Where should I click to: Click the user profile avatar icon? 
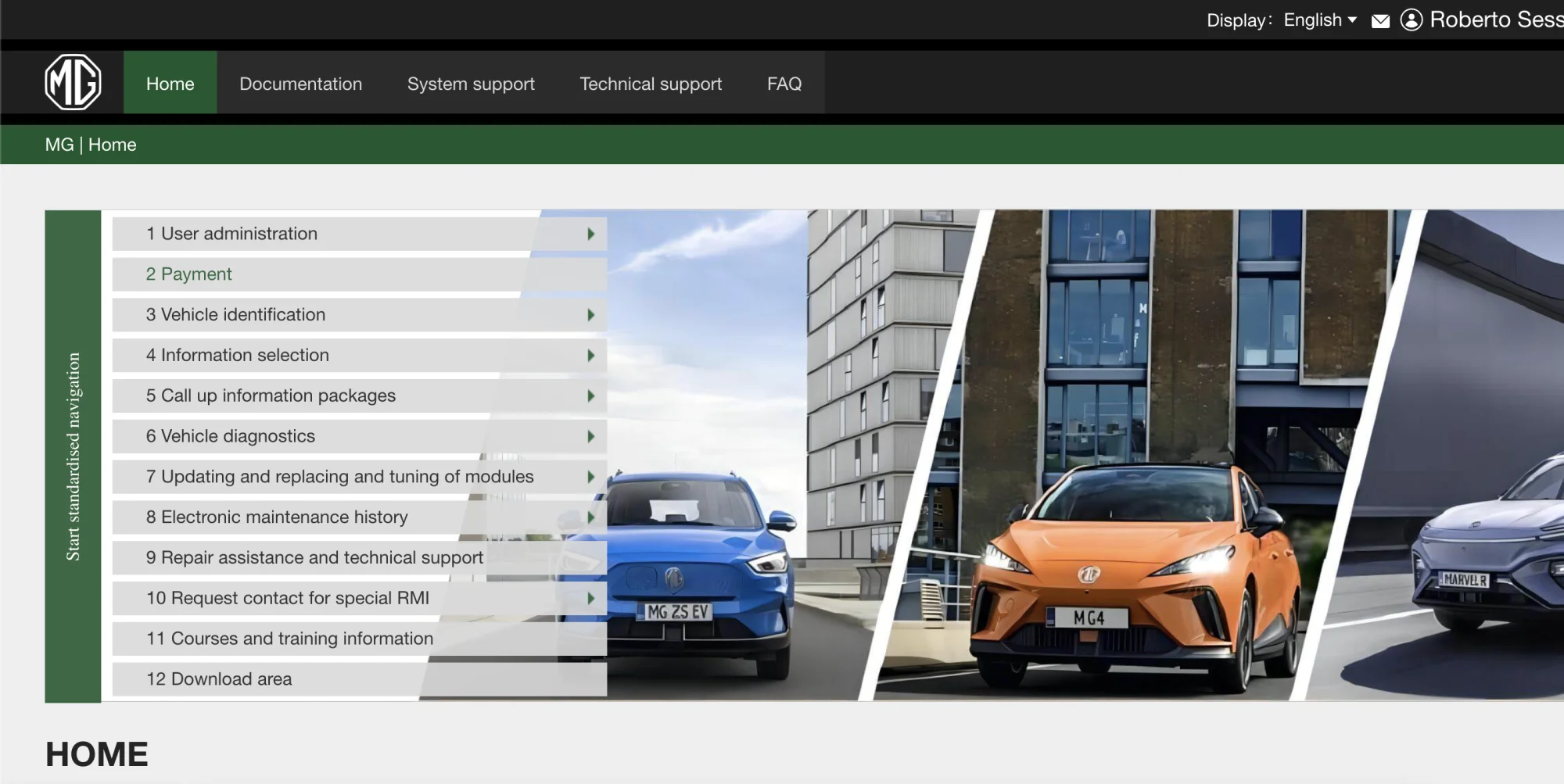[1411, 20]
